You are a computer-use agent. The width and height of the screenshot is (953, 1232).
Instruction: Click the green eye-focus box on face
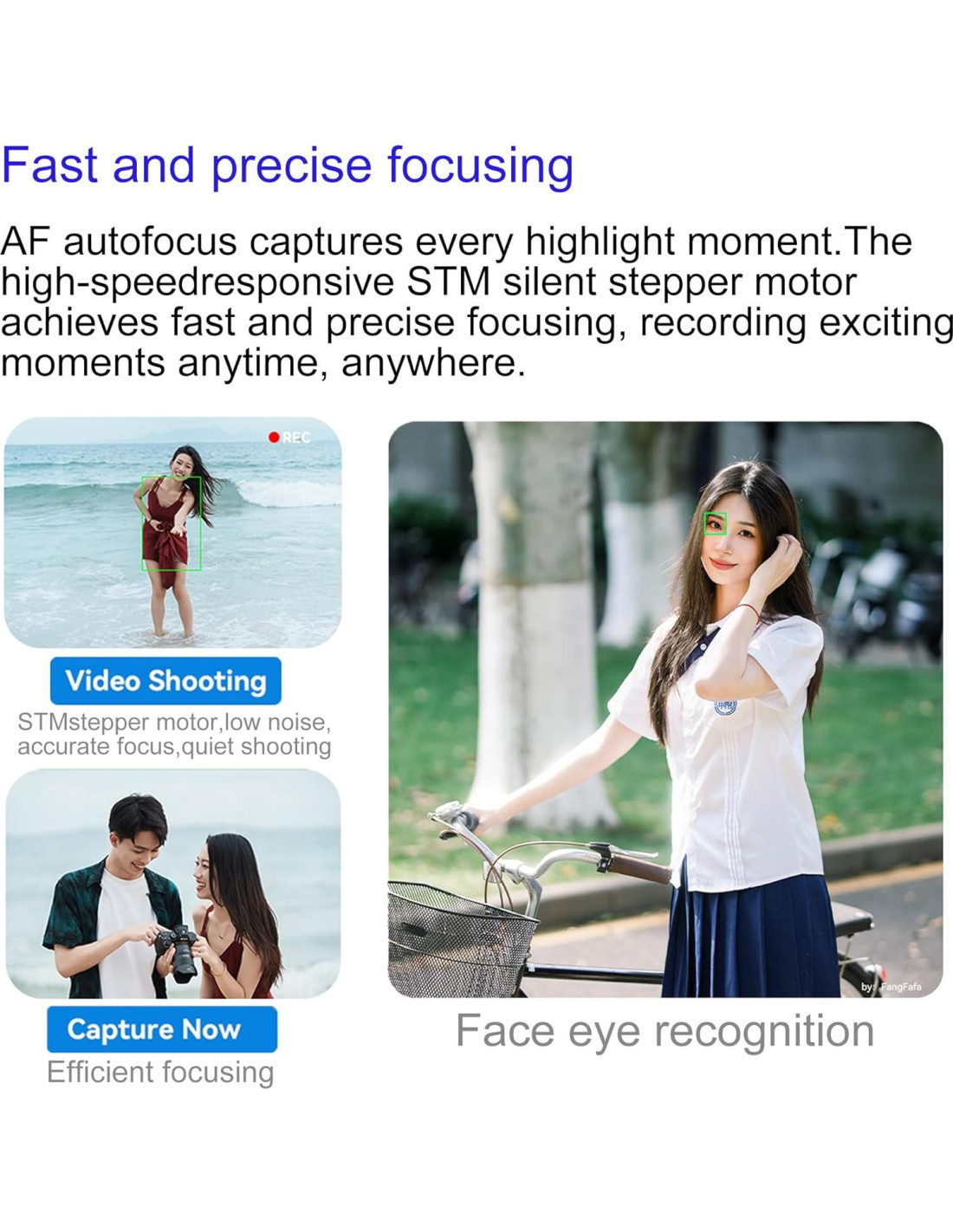715,523
